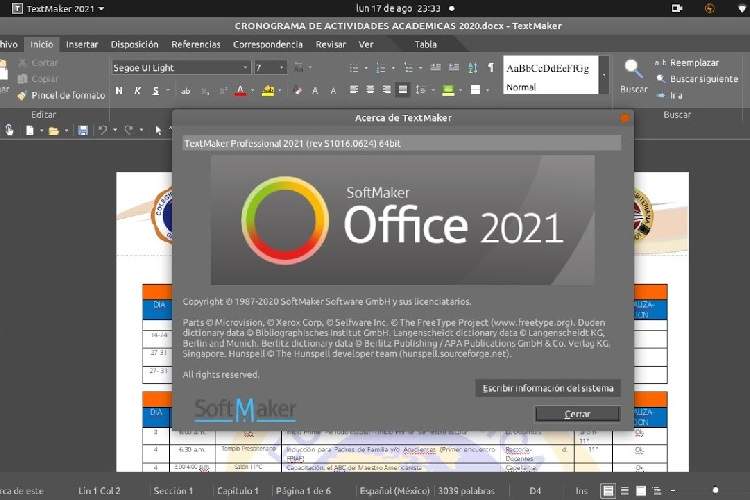Click the align left icon

(354, 89)
